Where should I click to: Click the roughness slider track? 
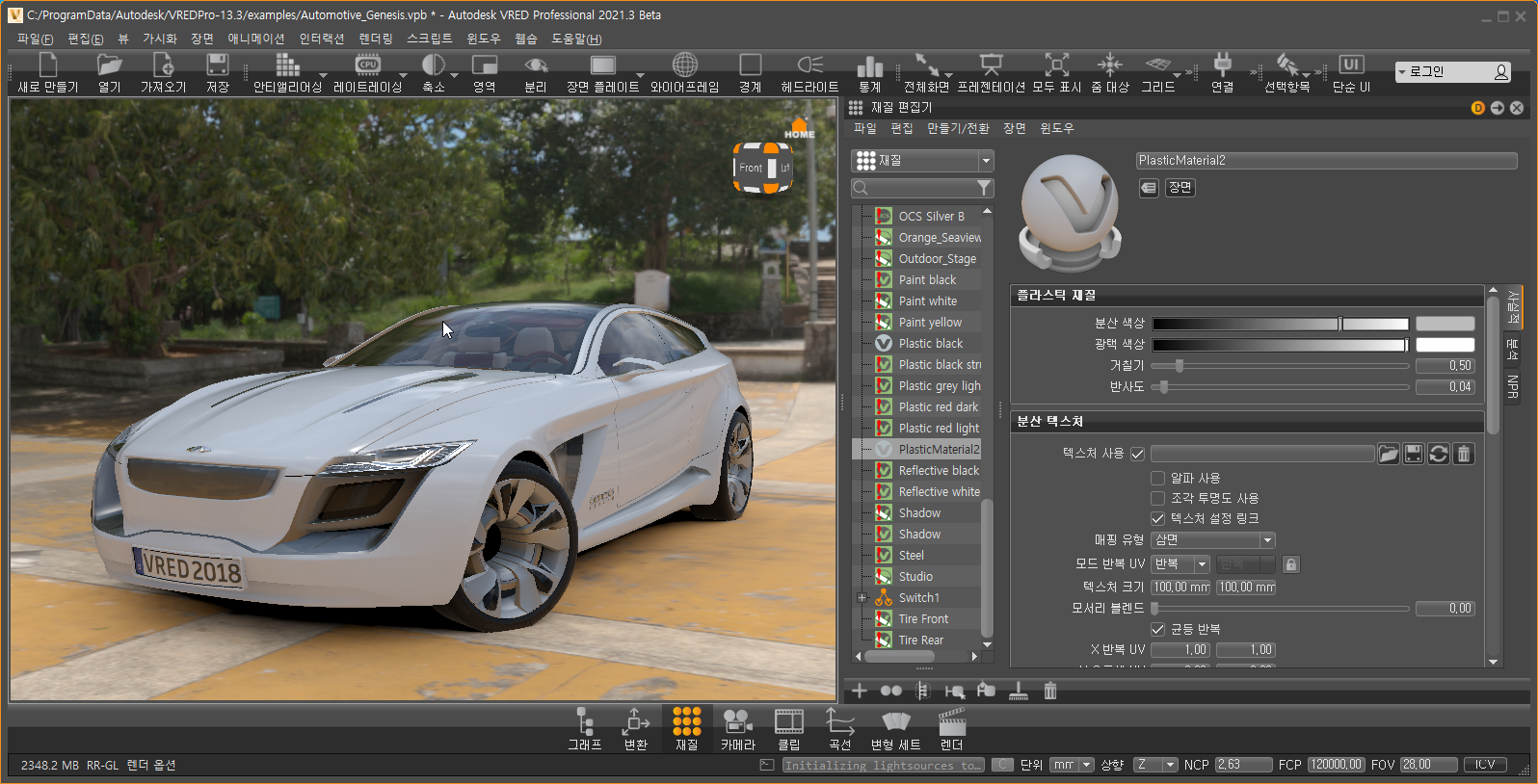1282,366
